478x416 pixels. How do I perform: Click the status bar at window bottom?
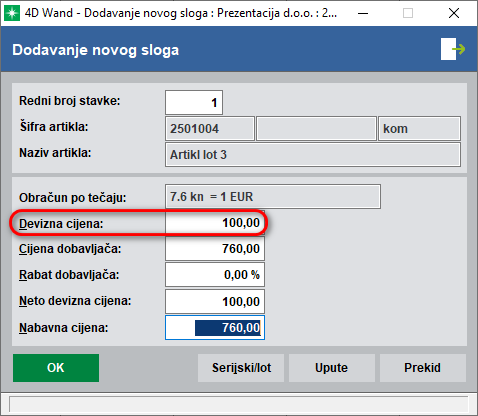pyautogui.click(x=239, y=404)
